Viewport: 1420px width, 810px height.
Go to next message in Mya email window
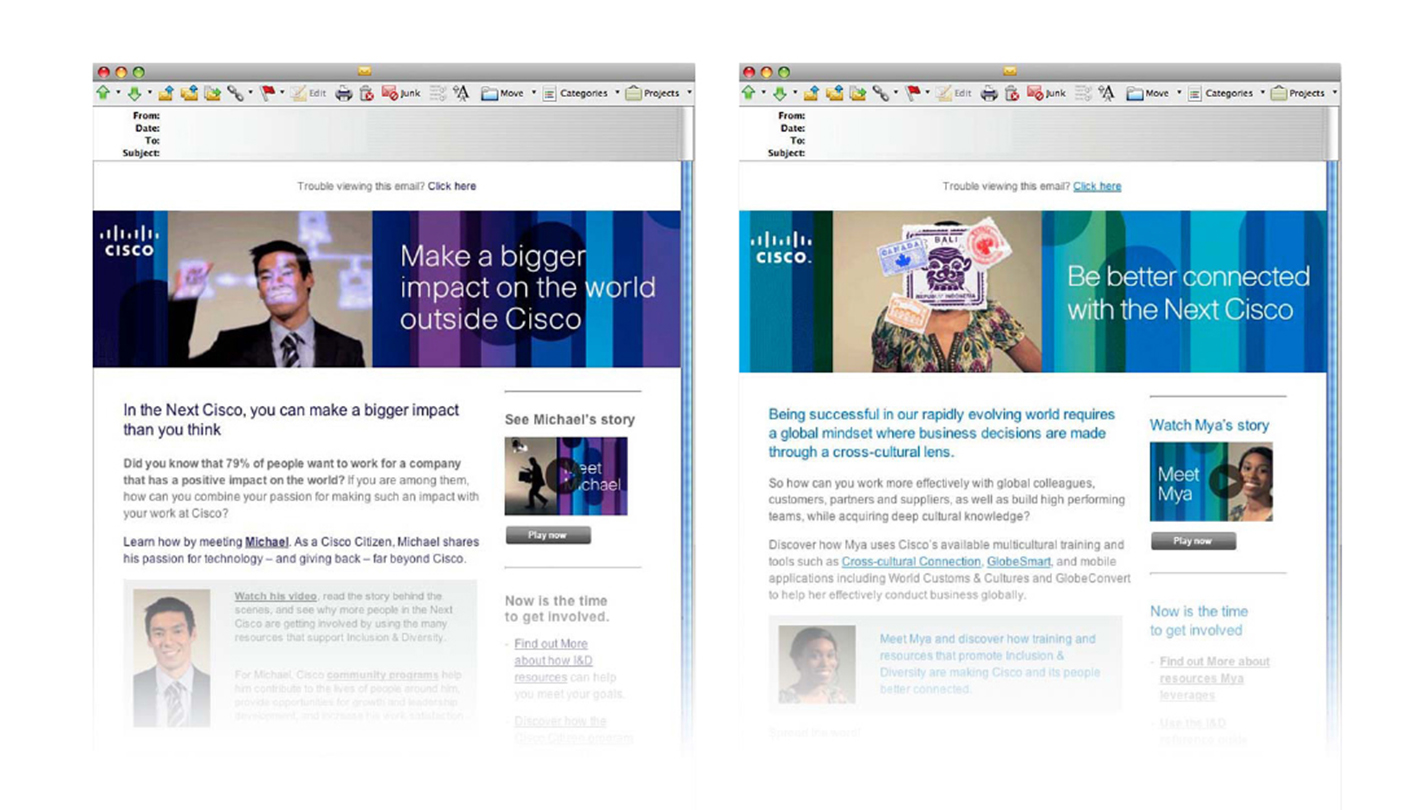click(x=779, y=93)
